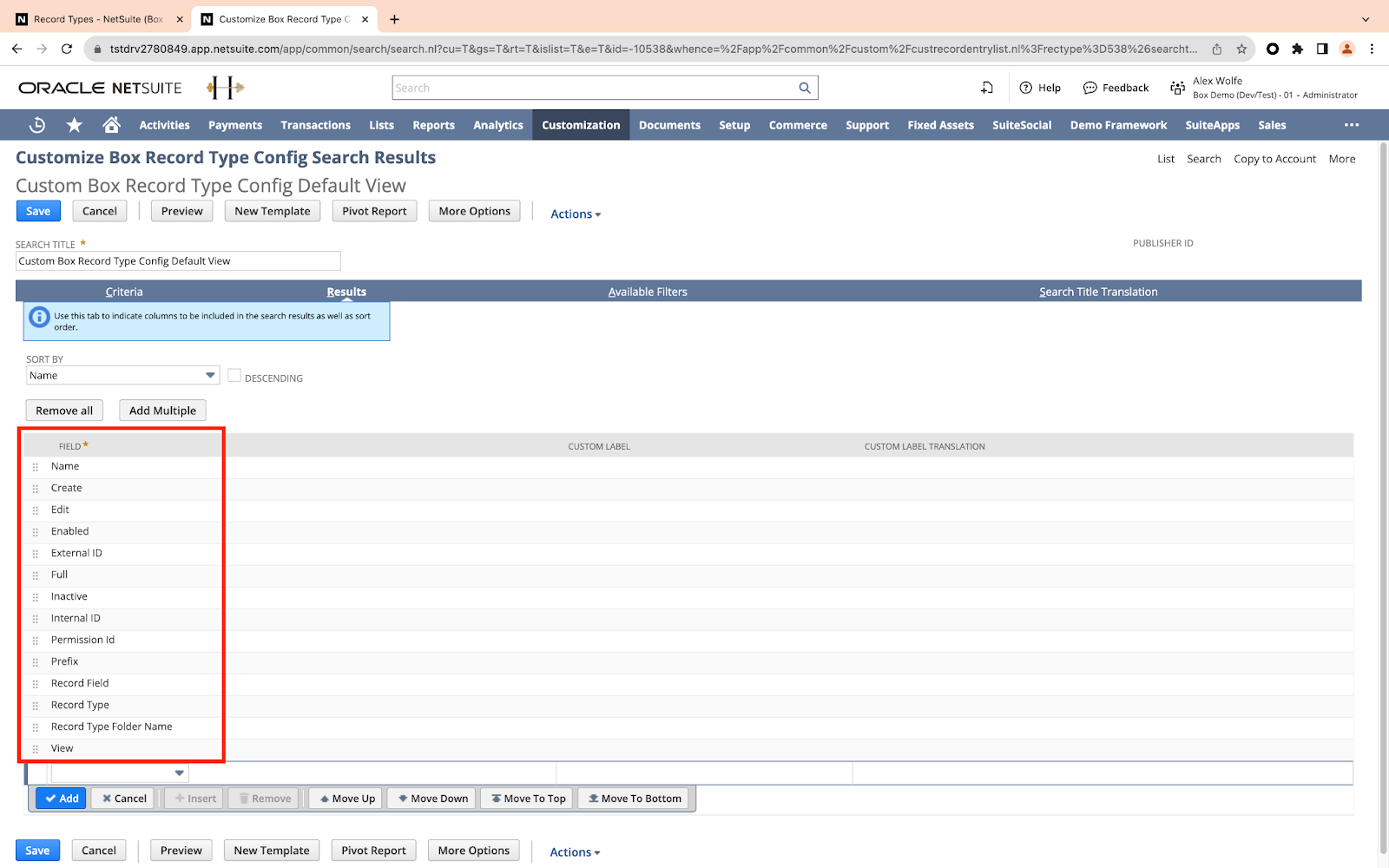Bookmark the page with the star icon
This screenshot has width=1389, height=868.
coord(1241,49)
